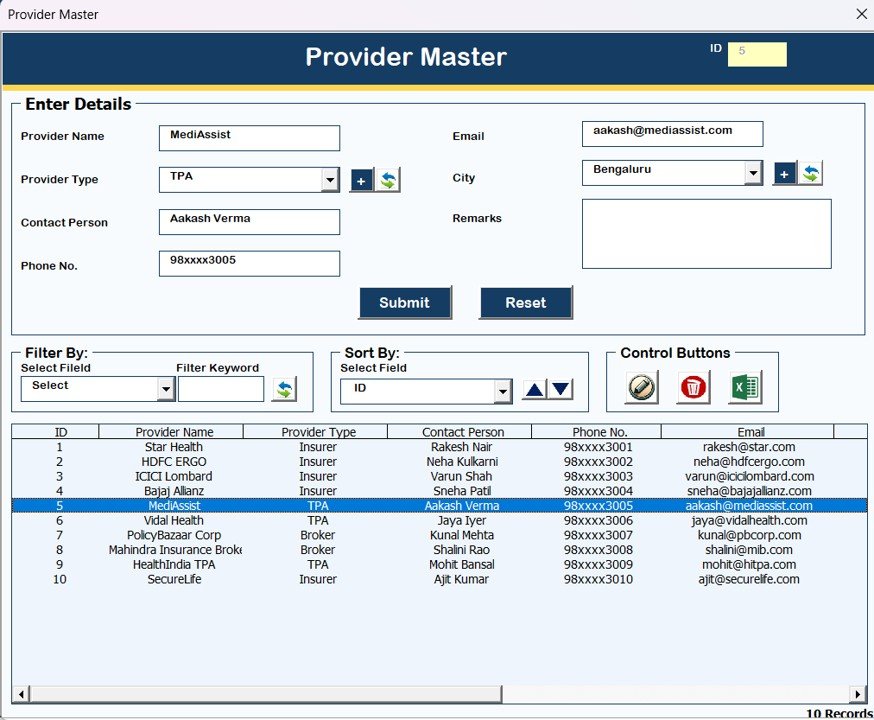Add a new Provider Type with plus icon
Screen dimensions: 874x720
[361, 180]
